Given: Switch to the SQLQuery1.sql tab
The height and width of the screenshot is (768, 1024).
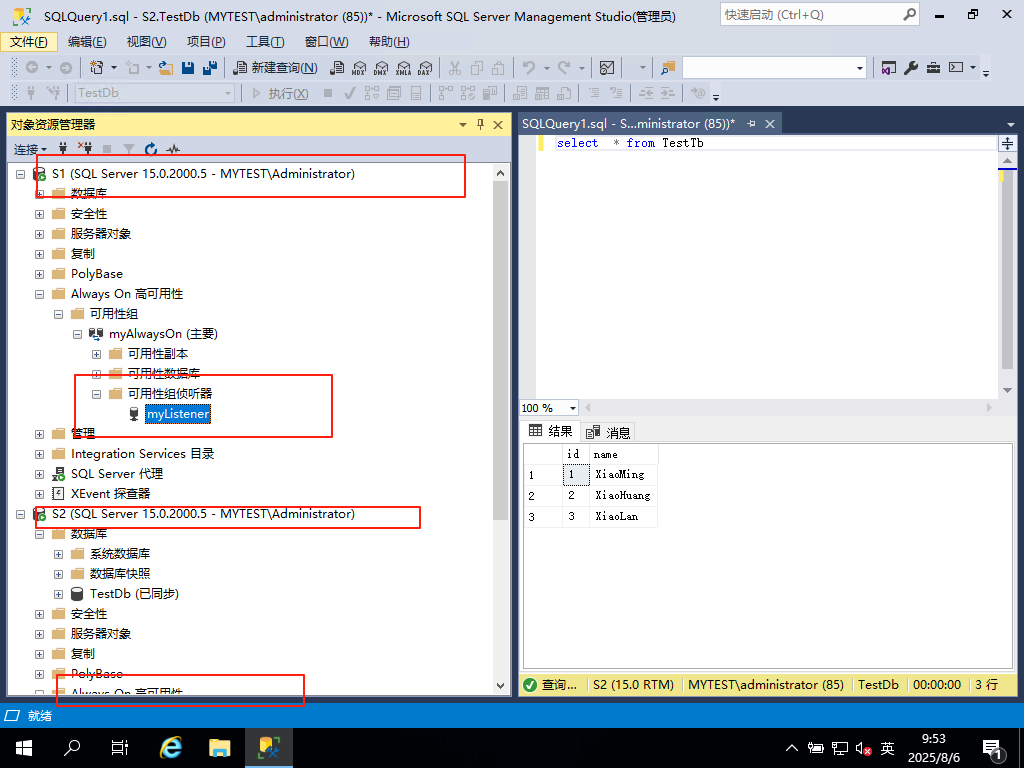Looking at the screenshot, I should 628,123.
